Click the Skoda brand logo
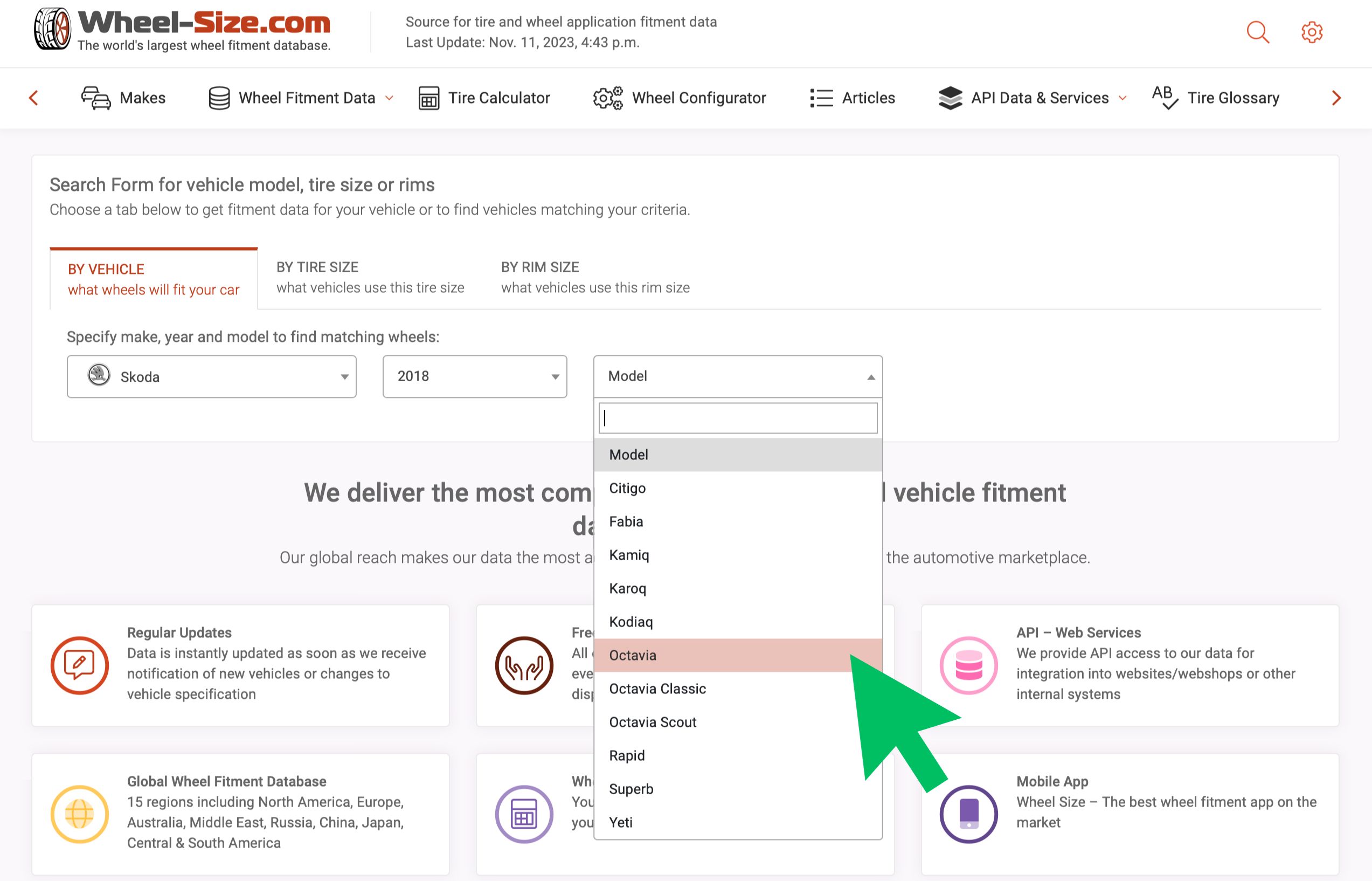 [99, 375]
